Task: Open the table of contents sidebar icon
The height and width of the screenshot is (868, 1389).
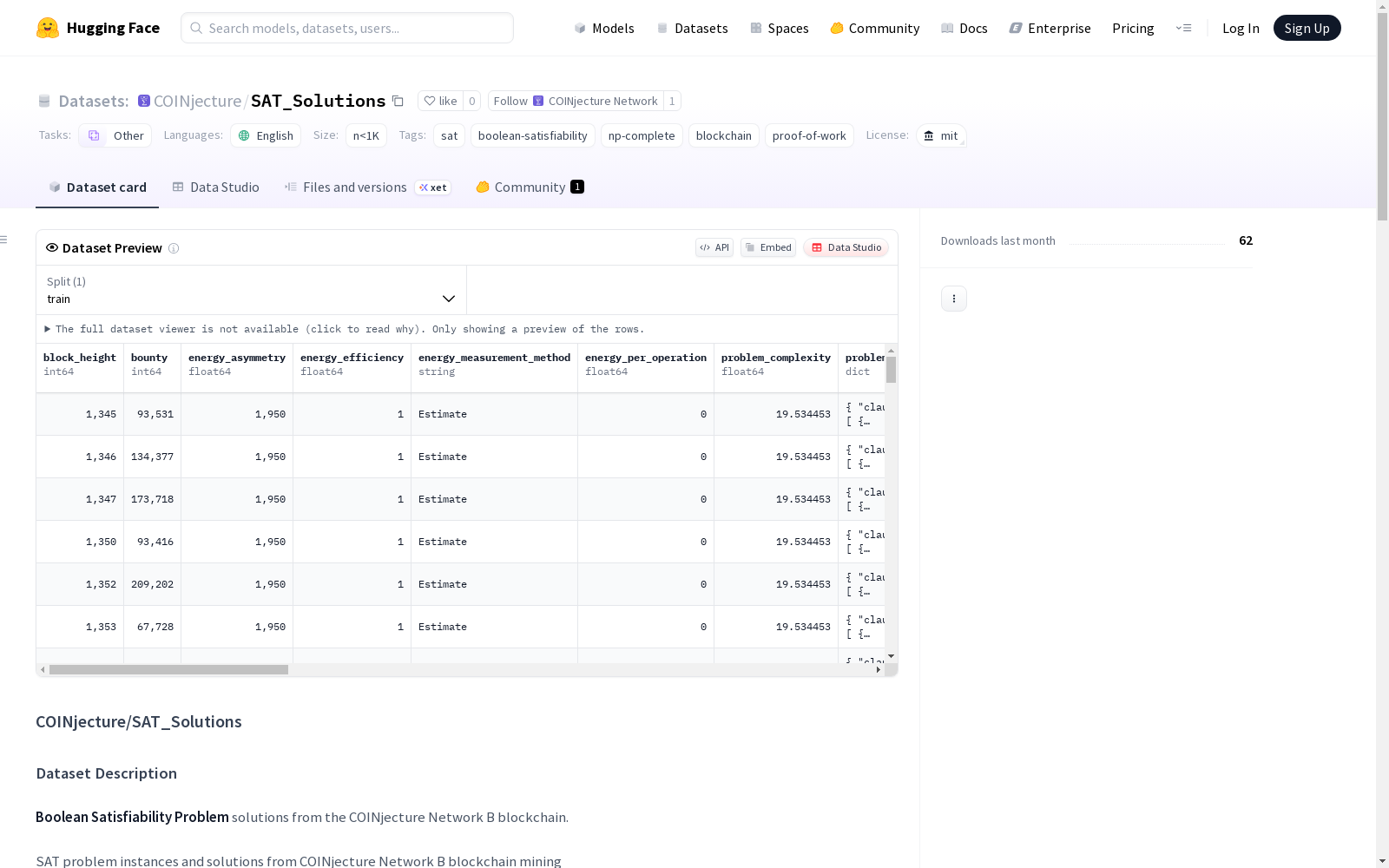Action: coord(3,240)
